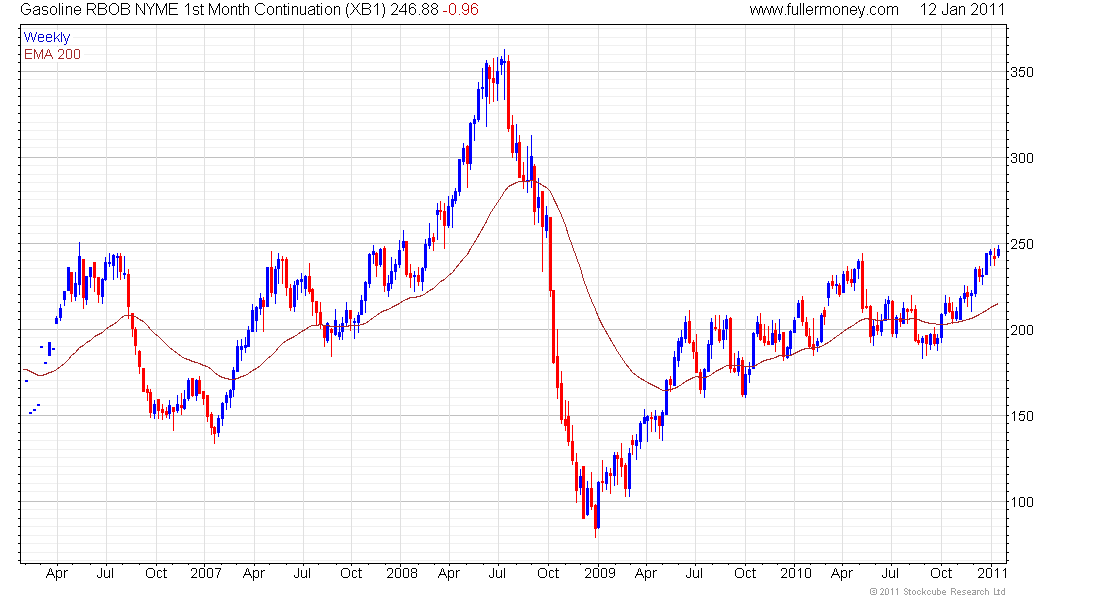
Task: Click the '2007' year label on time axis
Action: coord(206,573)
